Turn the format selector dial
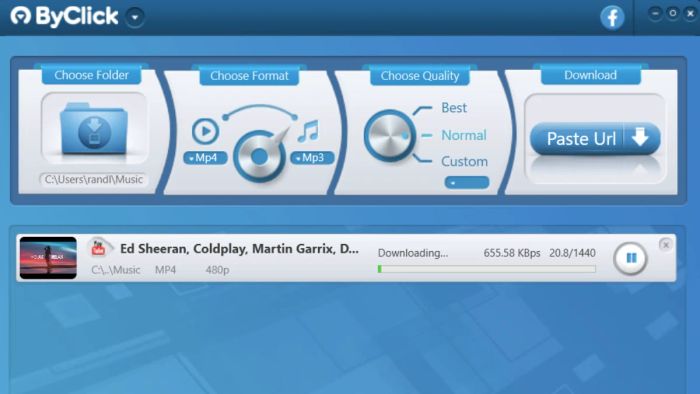 pyautogui.click(x=259, y=156)
